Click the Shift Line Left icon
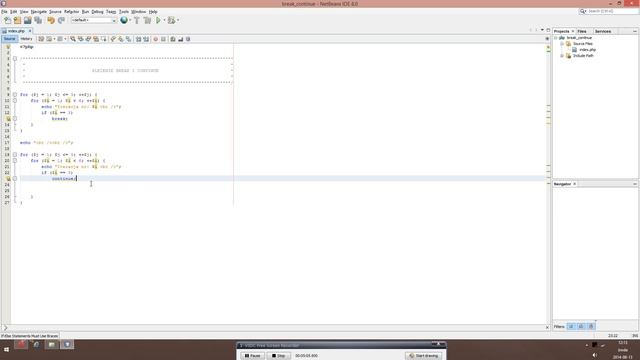 coord(138,39)
